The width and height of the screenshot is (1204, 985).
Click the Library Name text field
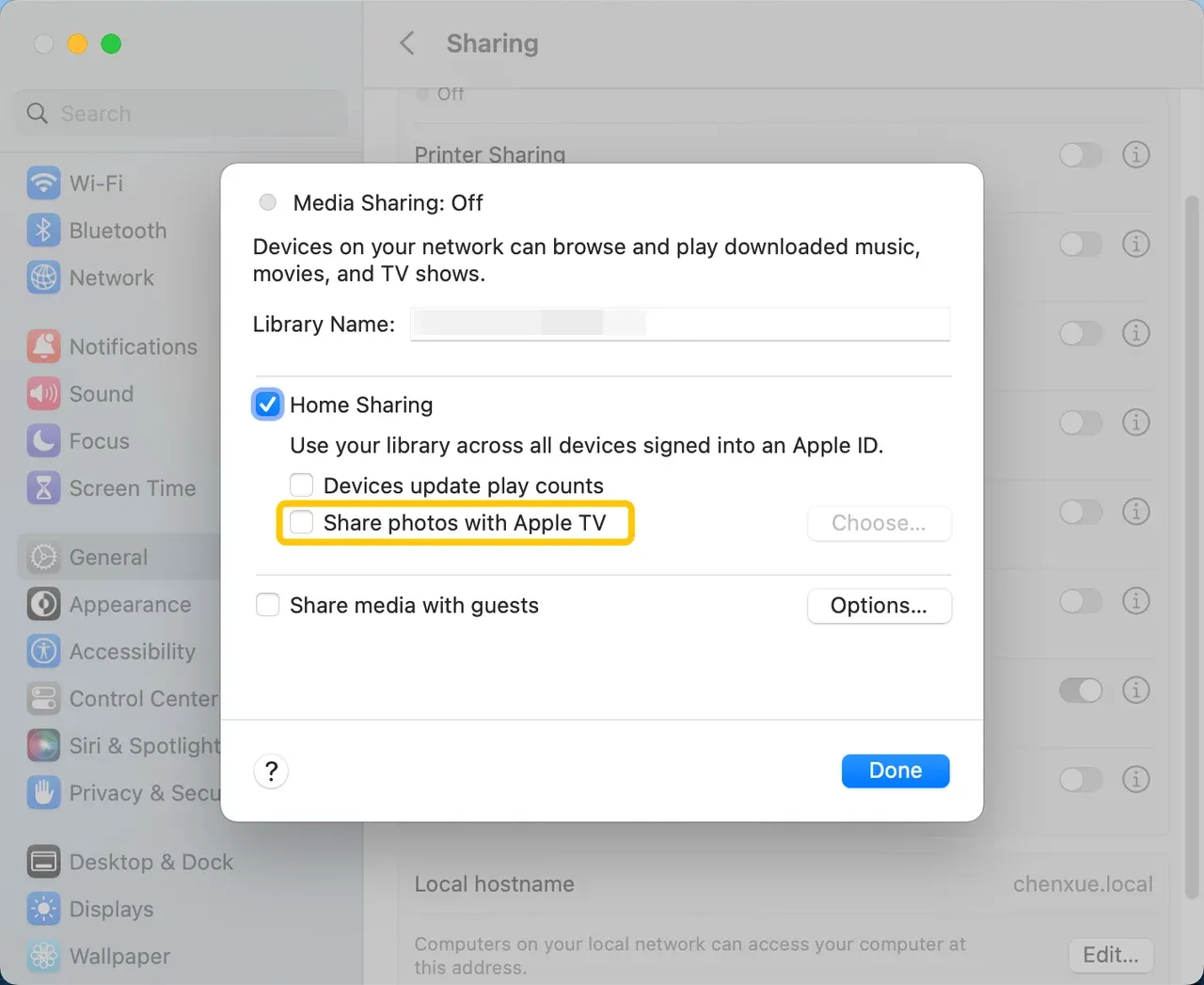[x=680, y=324]
